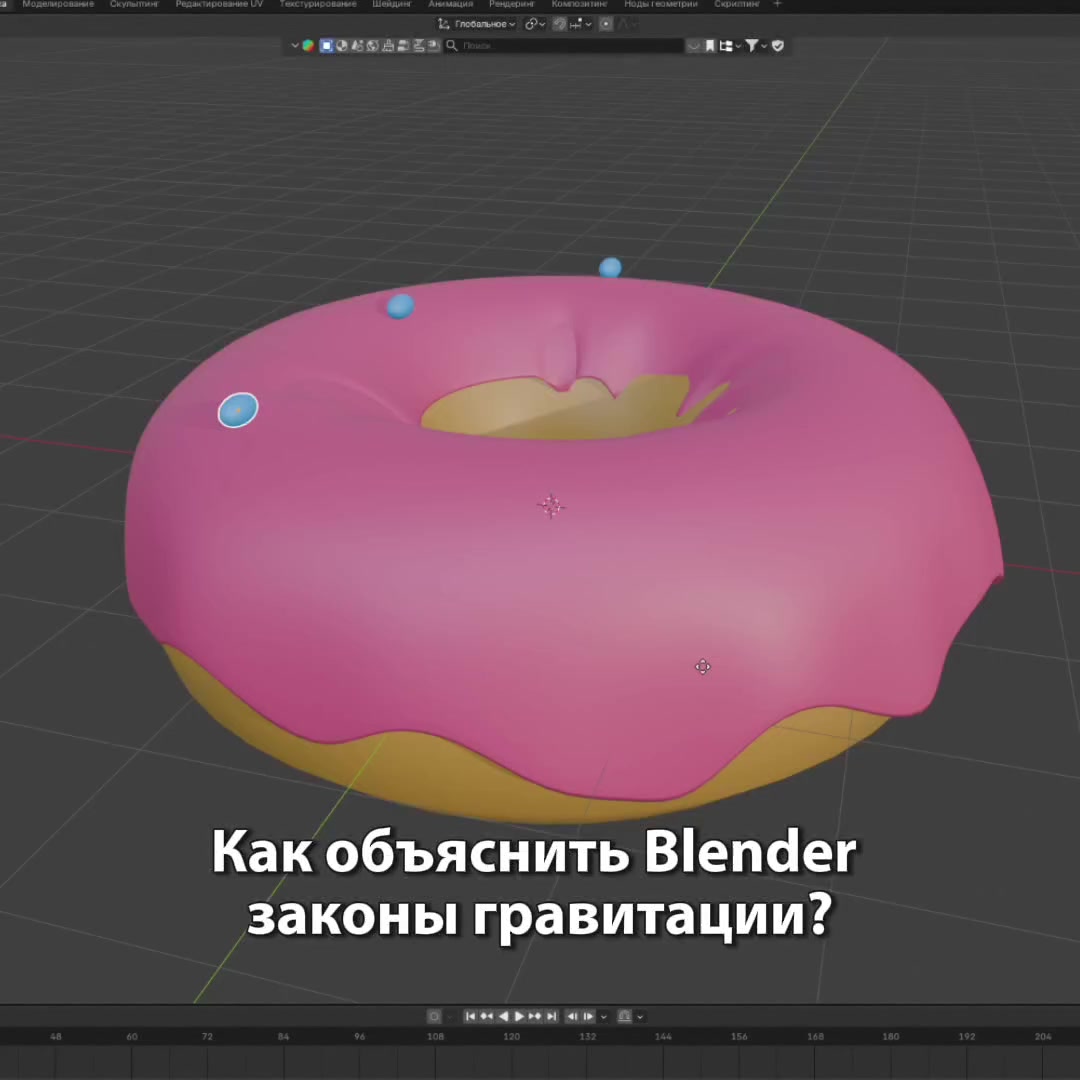
Task: Add a new workspace with plus button
Action: tap(777, 4)
